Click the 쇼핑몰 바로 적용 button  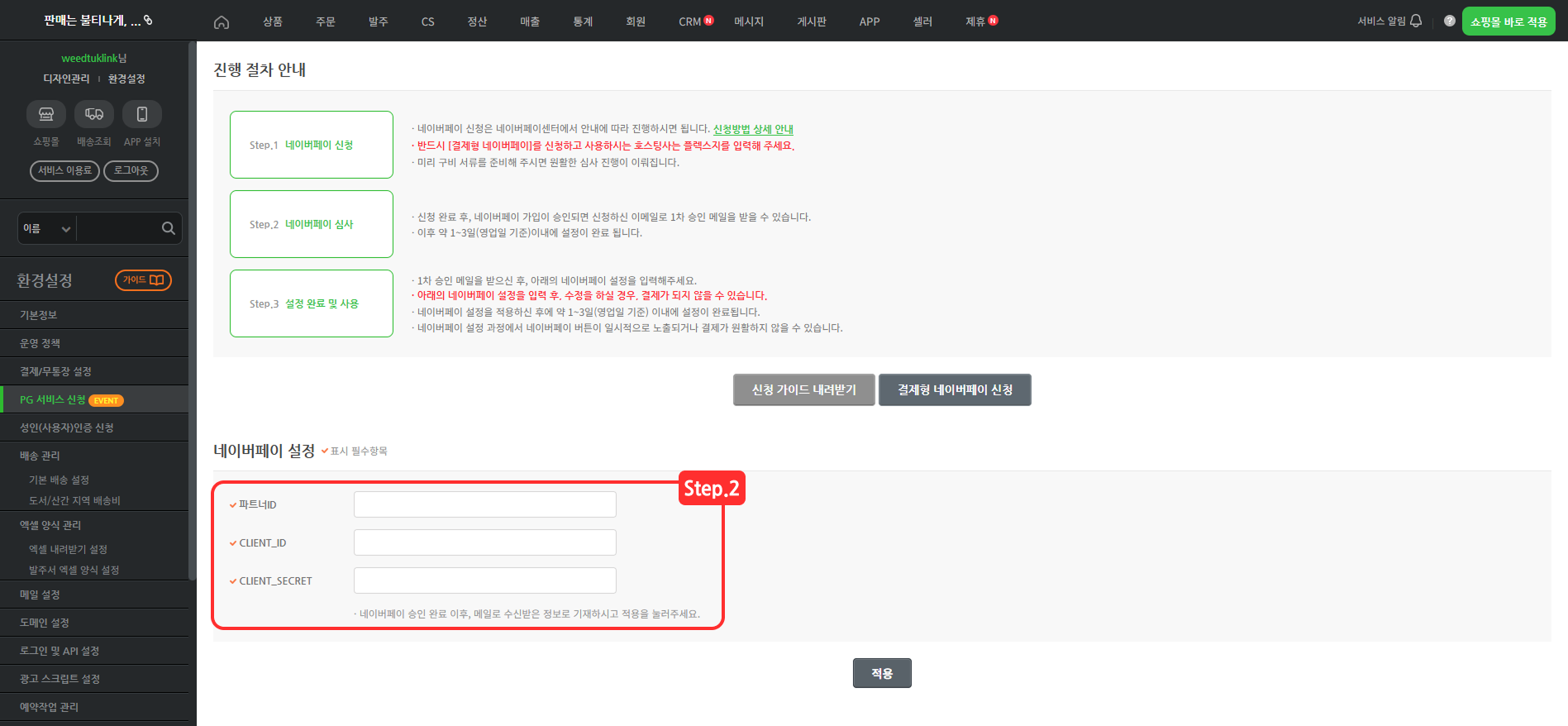coord(1508,21)
